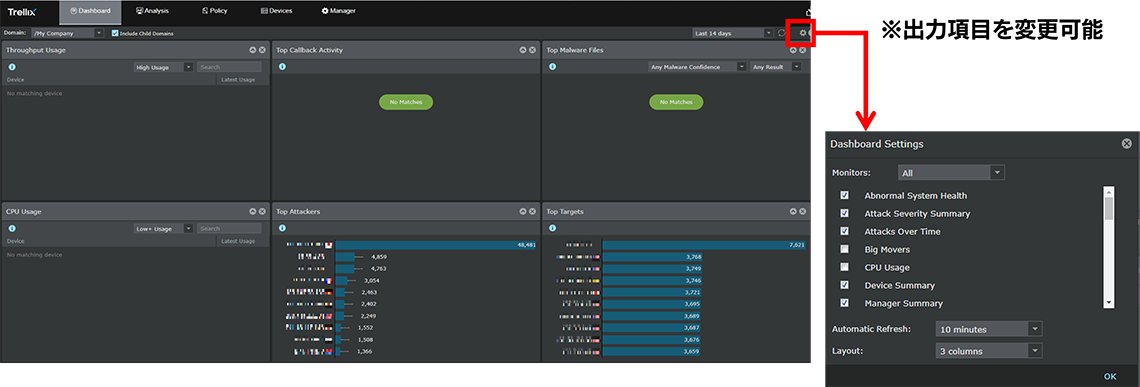Click Top Attackers bar with 48,481
Screen dimensions: 1140x387
[x=435, y=245]
